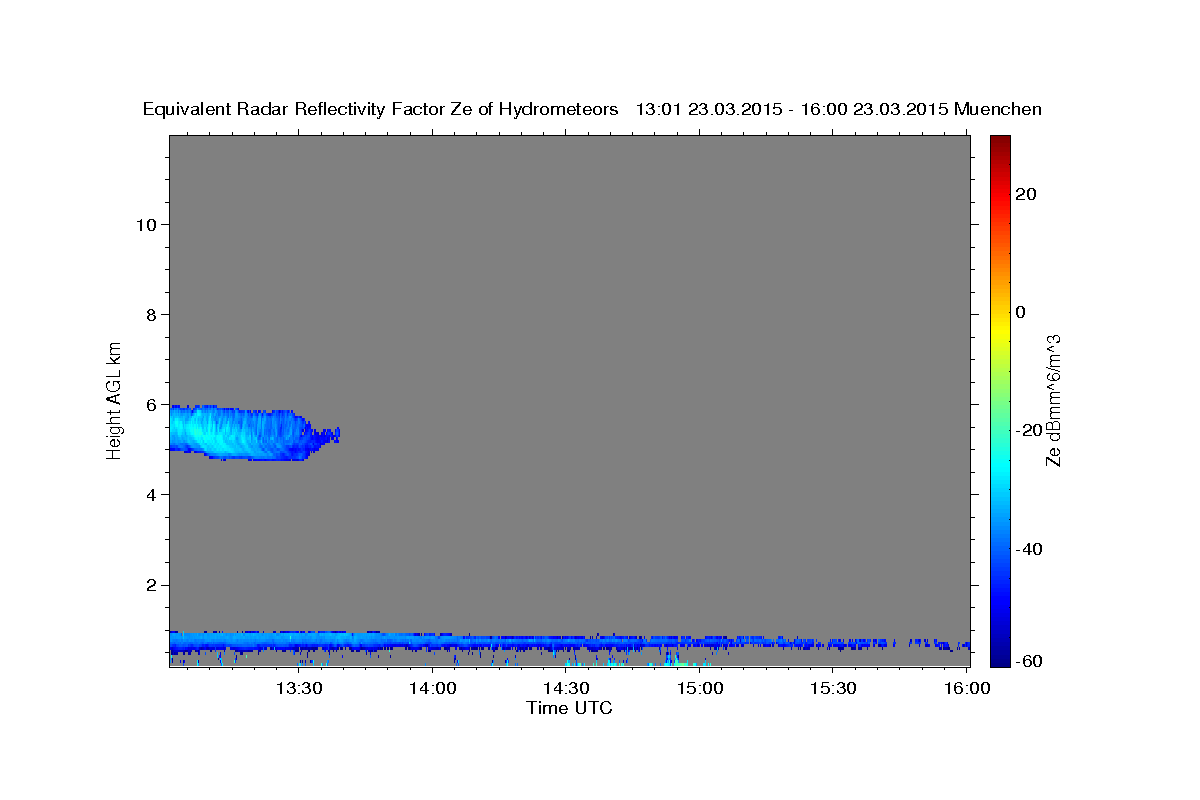Image resolution: width=1200 pixels, height=800 pixels.
Task: Click the colorbar value label 20
Action: click(1026, 194)
